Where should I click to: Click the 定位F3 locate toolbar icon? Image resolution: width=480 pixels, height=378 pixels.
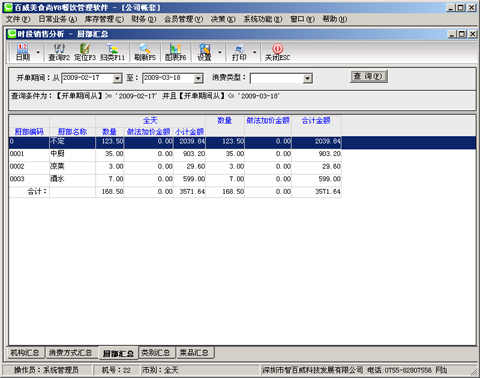(85, 52)
